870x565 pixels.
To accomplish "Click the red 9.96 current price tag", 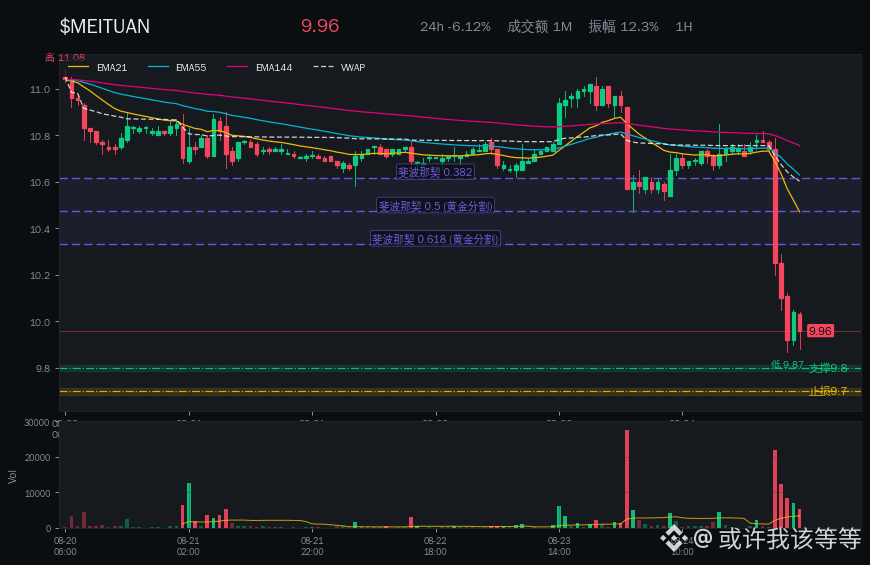I will [820, 331].
